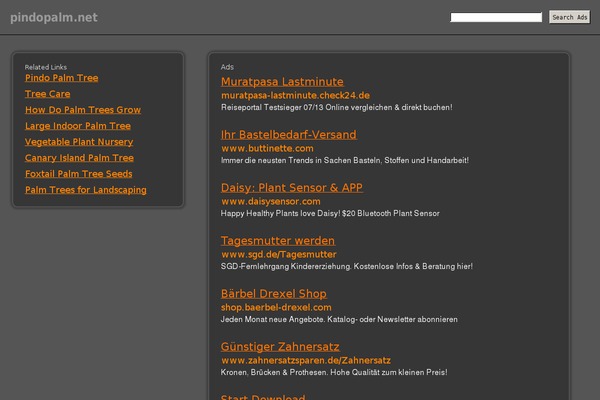
Task: Follow the Foxtail Palm Tree Seeds link
Action: click(x=78, y=174)
